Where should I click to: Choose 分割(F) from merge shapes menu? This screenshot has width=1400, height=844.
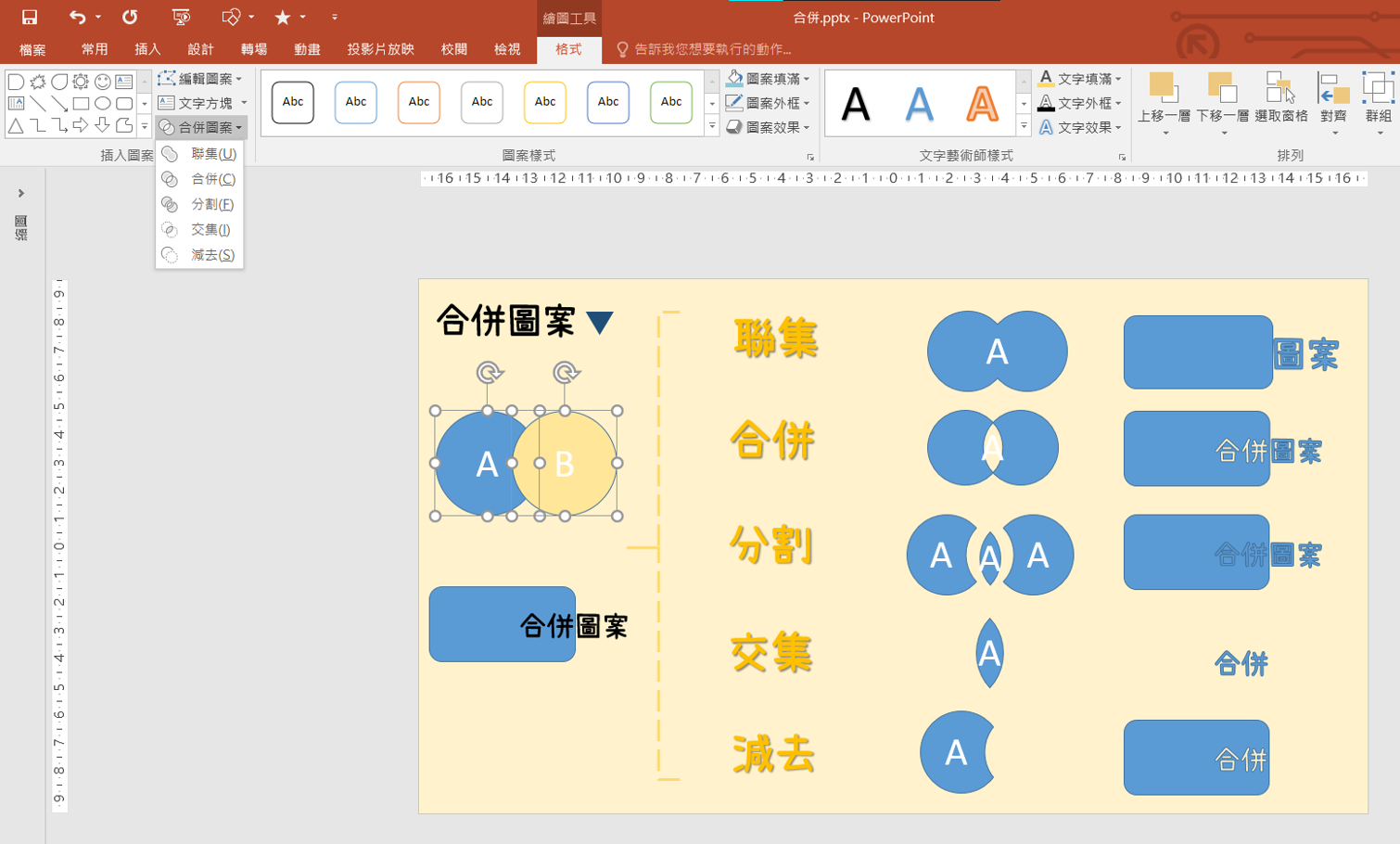point(199,203)
